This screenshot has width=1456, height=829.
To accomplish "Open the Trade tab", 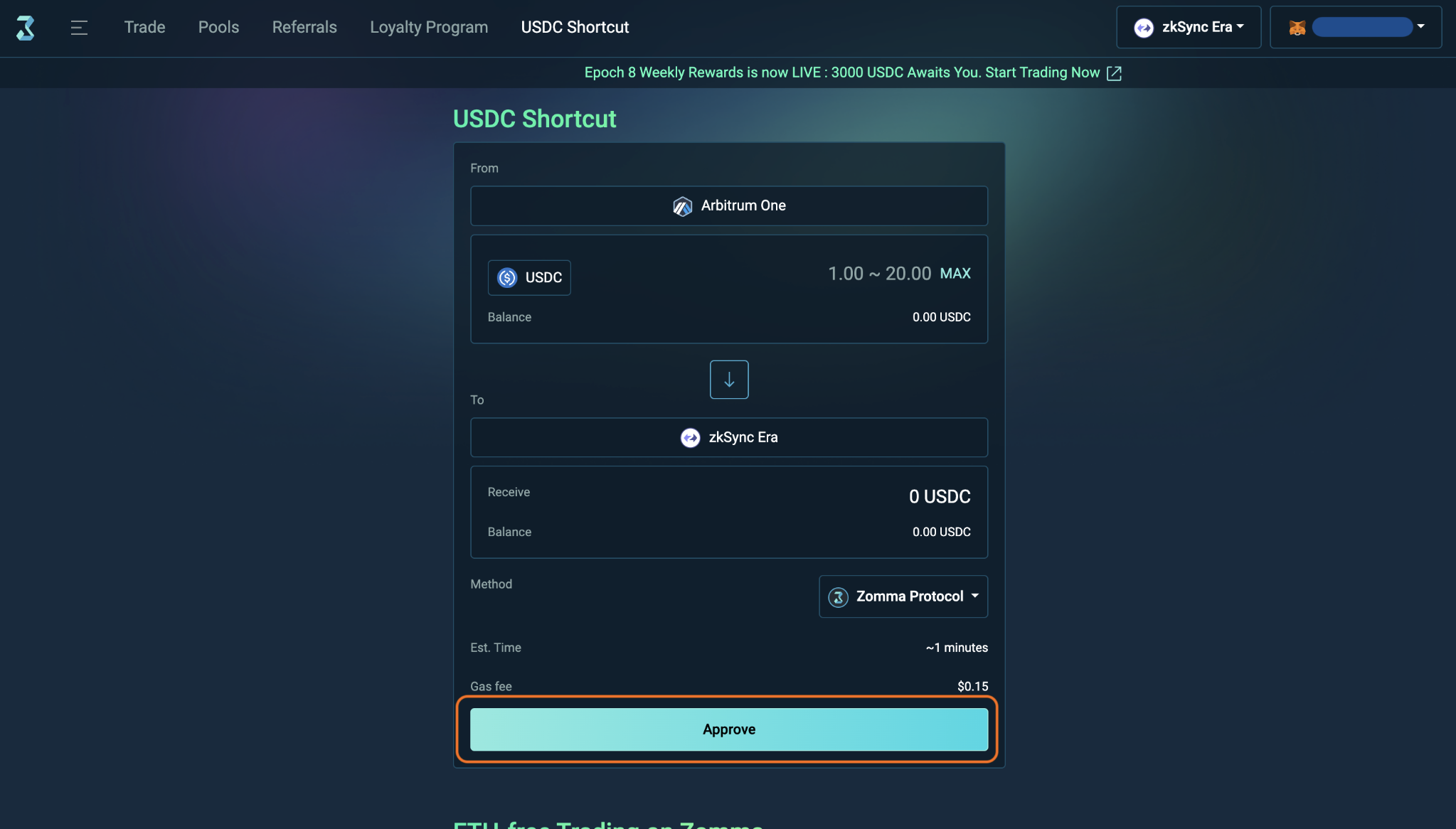I will tap(144, 27).
